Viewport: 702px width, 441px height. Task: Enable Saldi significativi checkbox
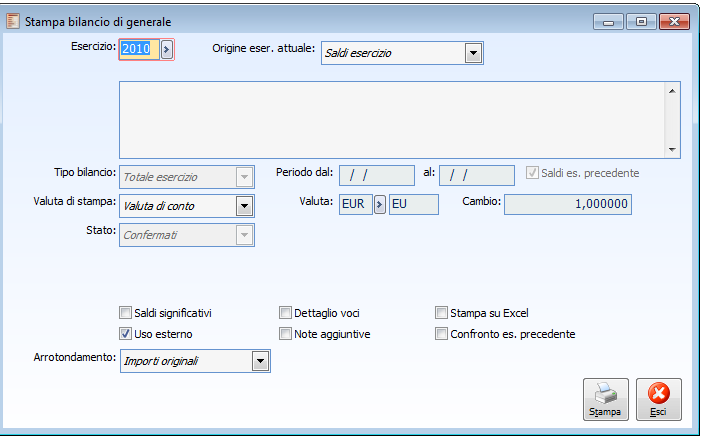click(125, 313)
